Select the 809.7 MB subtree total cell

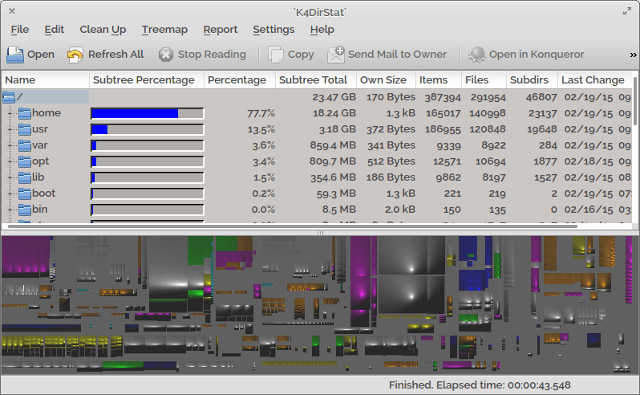(x=333, y=162)
